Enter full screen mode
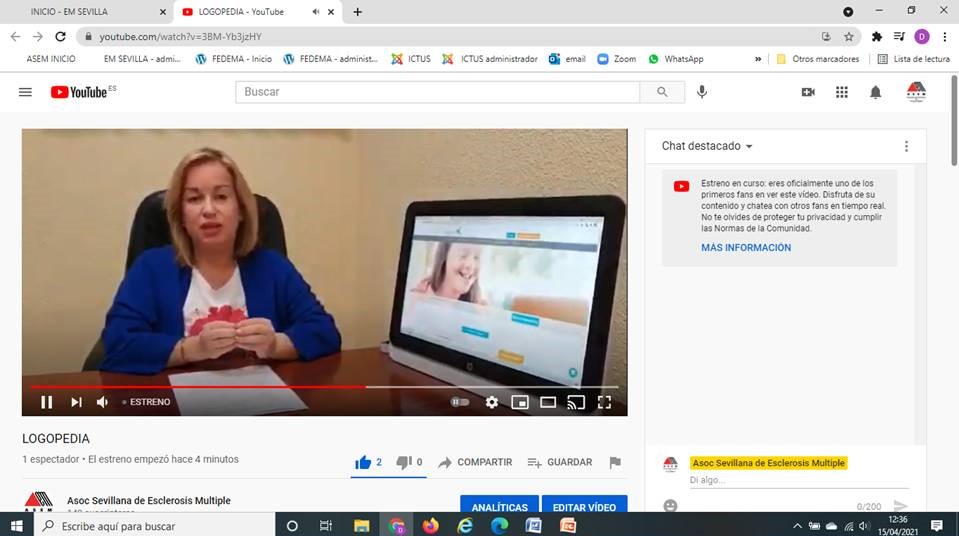Image resolution: width=959 pixels, height=536 pixels. coord(604,402)
